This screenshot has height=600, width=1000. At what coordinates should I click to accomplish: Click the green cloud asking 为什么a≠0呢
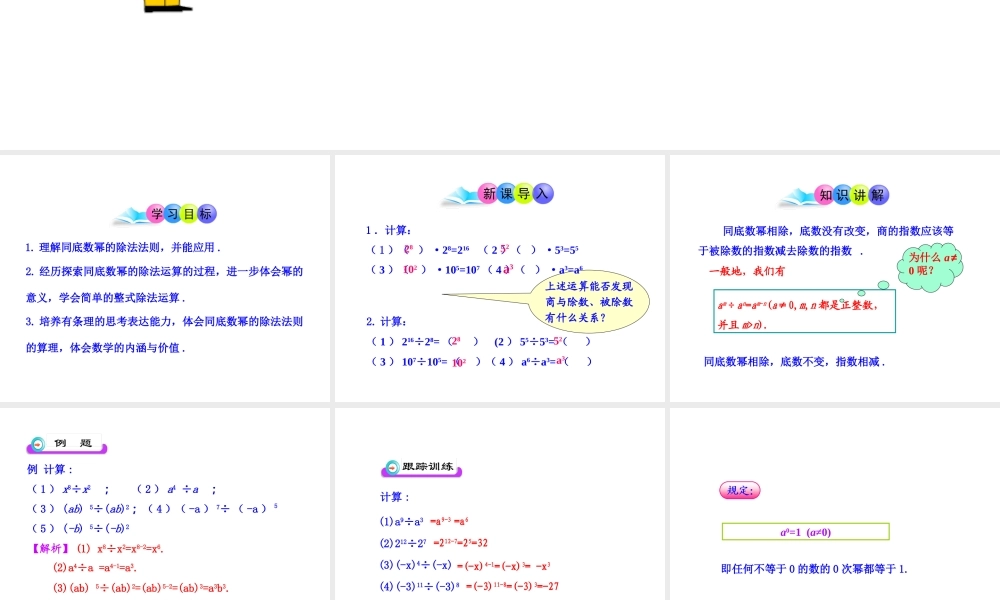928,265
